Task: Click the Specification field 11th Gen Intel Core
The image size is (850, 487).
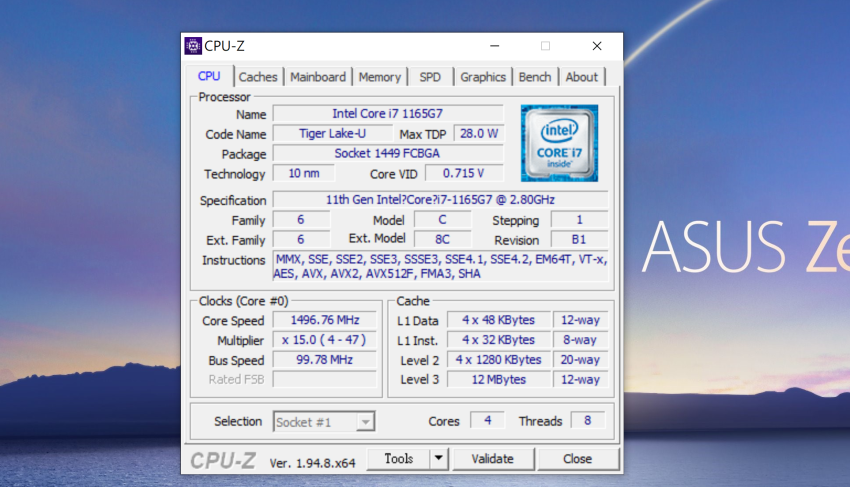Action: tap(440, 200)
